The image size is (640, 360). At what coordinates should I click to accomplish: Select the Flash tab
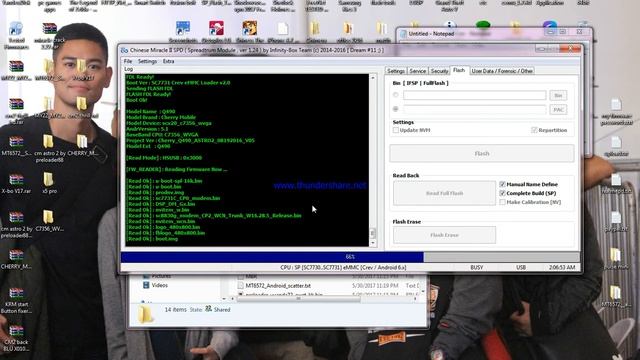pos(459,70)
